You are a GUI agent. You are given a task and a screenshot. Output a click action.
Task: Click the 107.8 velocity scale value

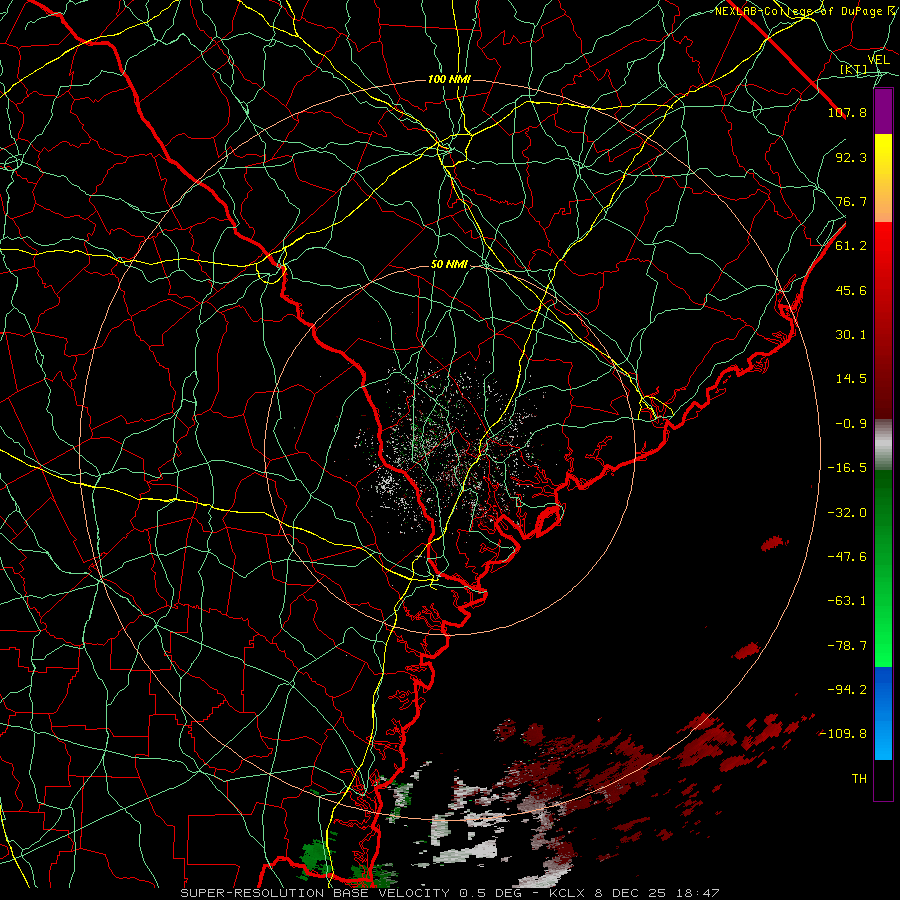(847, 112)
